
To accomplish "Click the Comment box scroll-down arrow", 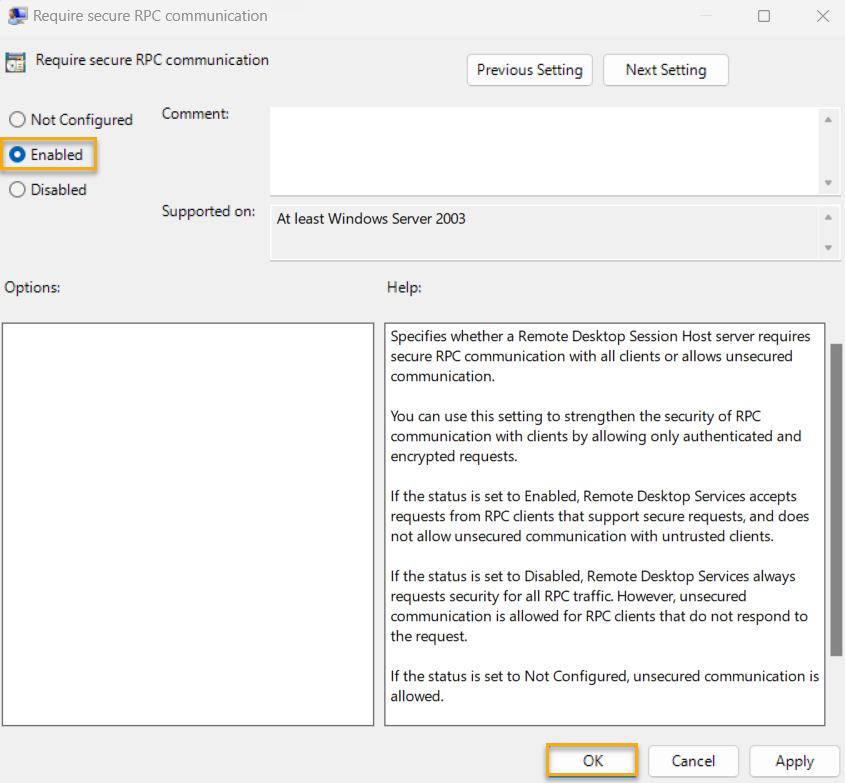I will point(829,183).
